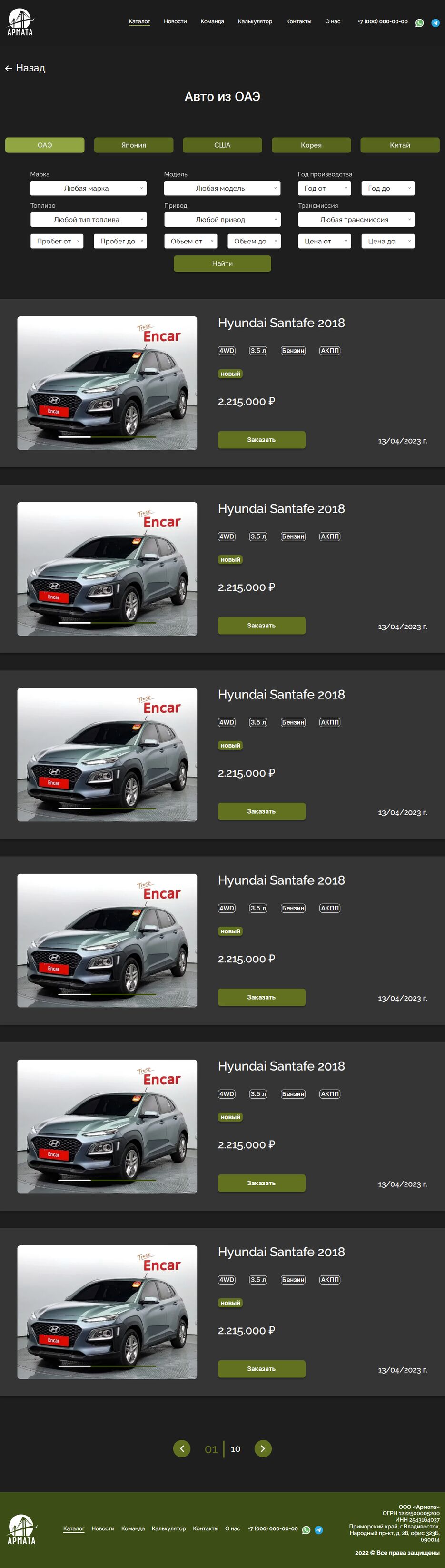Open Telegram icon in top header
Screen dimensions: 445x1568
[435, 23]
